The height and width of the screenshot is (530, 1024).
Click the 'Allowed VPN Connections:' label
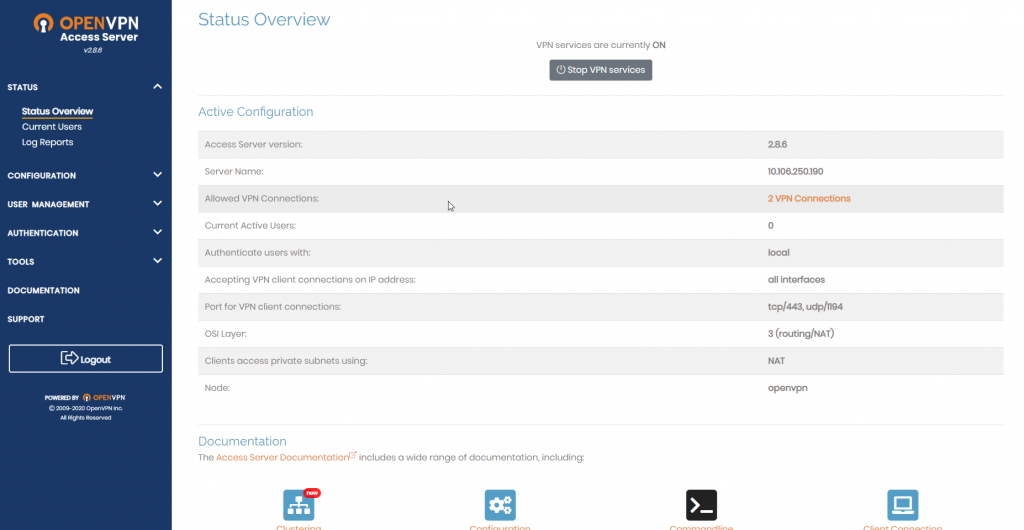(262, 198)
